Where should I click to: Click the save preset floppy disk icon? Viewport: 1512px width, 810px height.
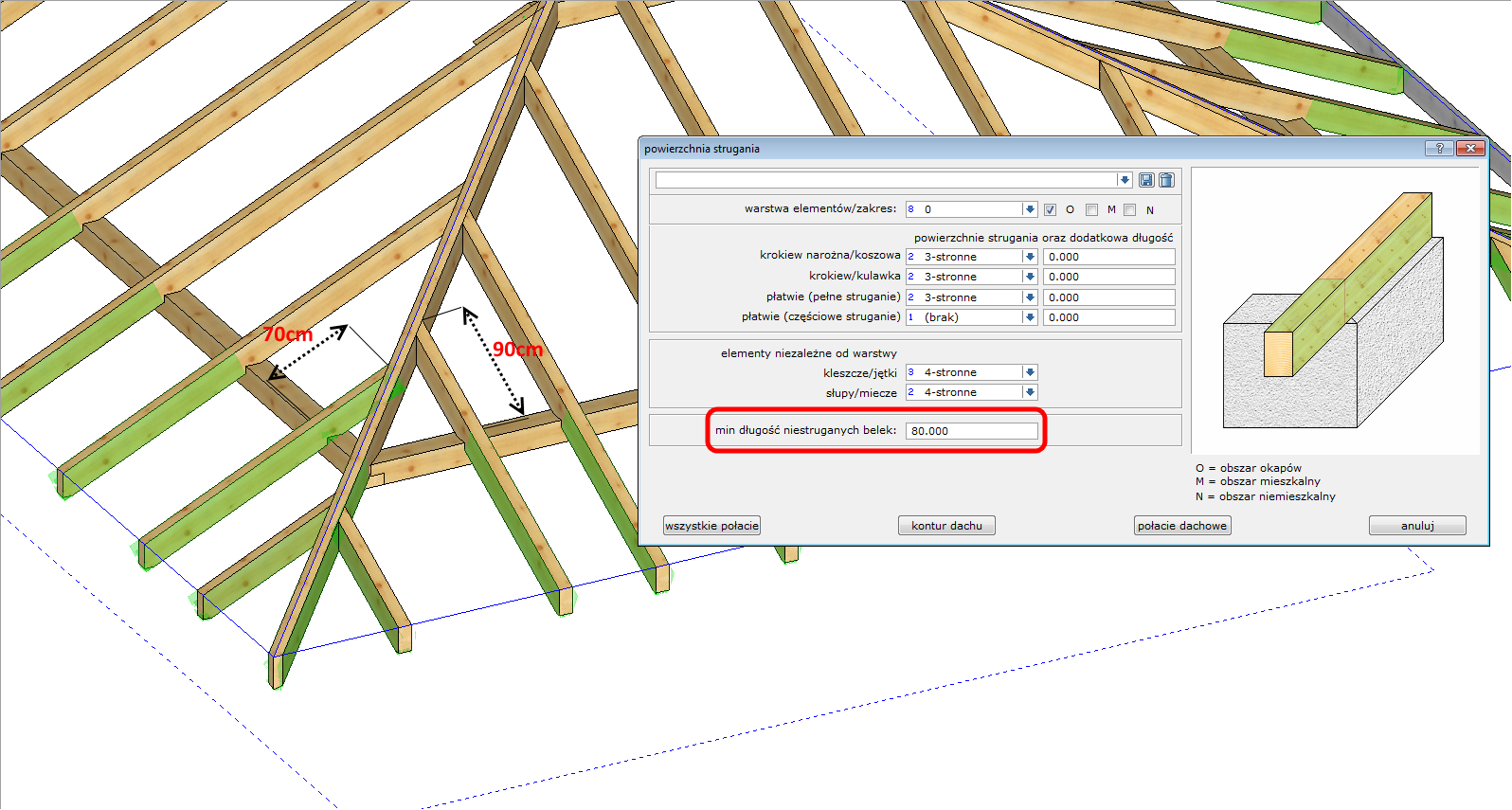pyautogui.click(x=1146, y=180)
